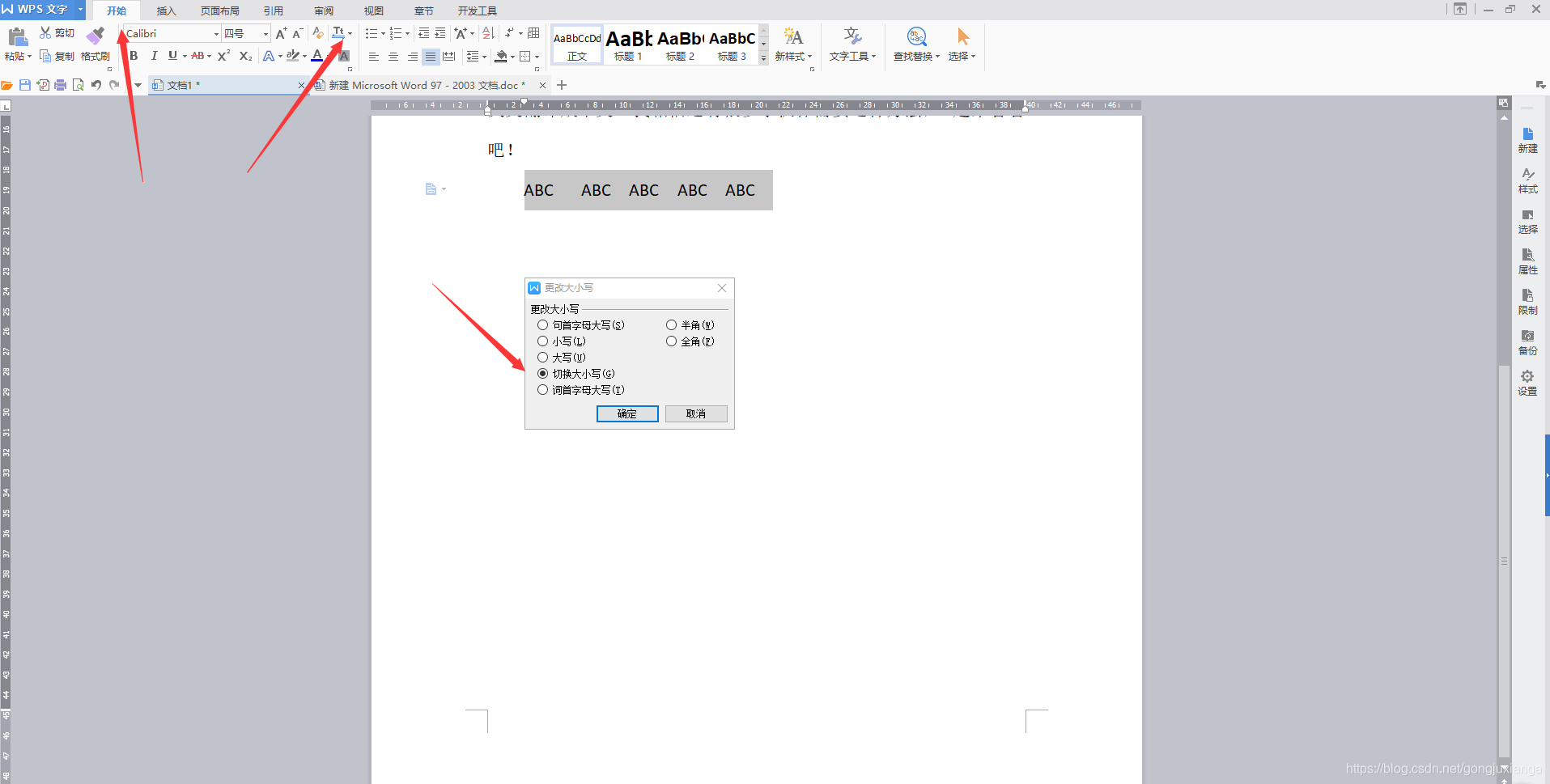Image resolution: width=1550 pixels, height=784 pixels.
Task: Decrease the font size with the shrink icon
Action: coord(297,33)
